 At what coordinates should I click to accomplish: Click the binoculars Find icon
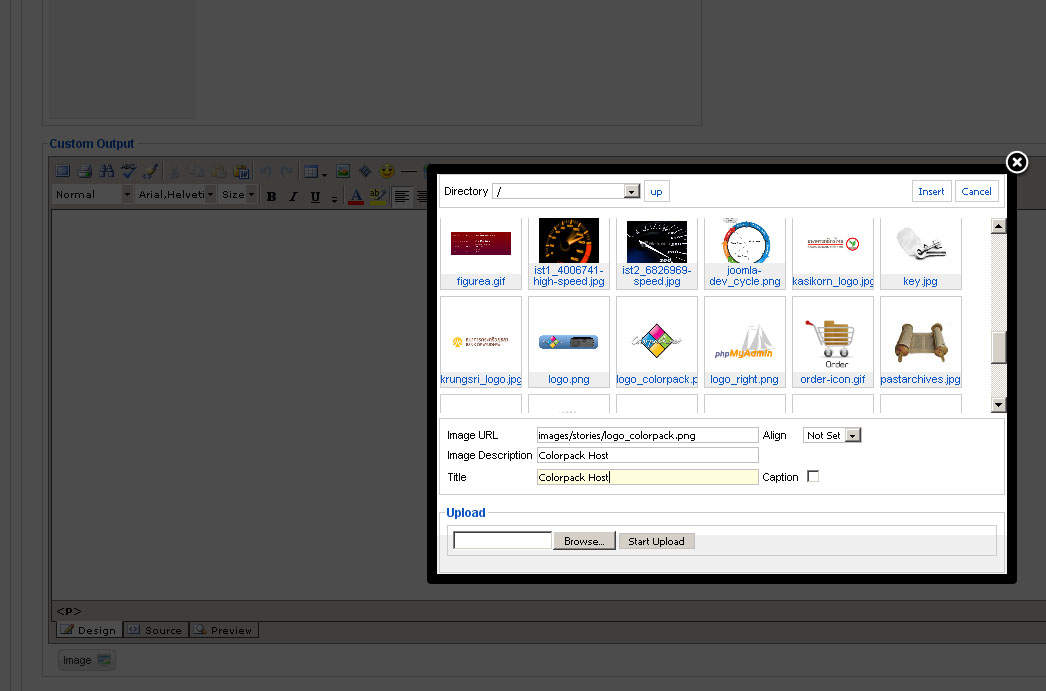tap(107, 171)
